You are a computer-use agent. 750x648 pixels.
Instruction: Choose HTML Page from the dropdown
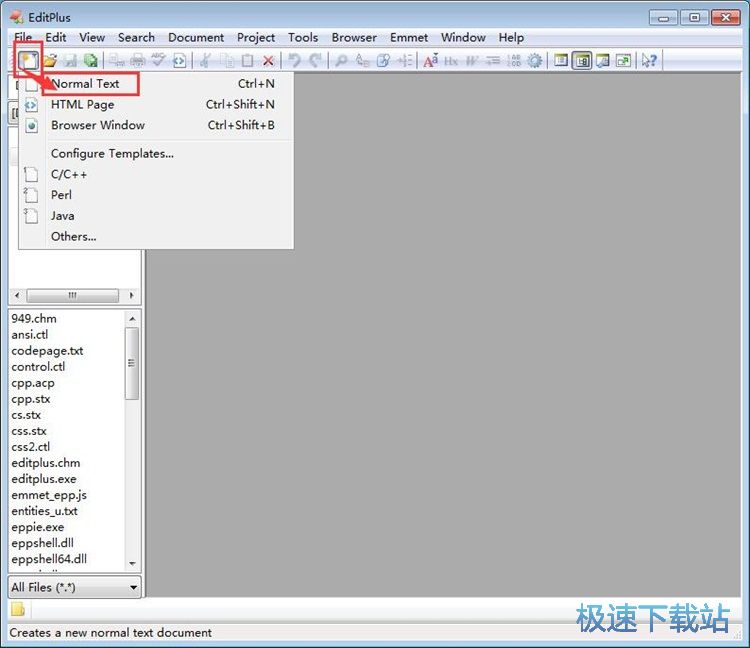point(156,104)
